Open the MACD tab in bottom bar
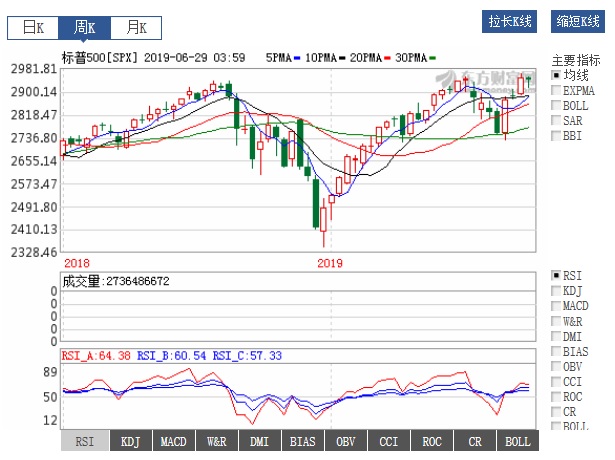Screen dimensions: 615x460 (173, 441)
